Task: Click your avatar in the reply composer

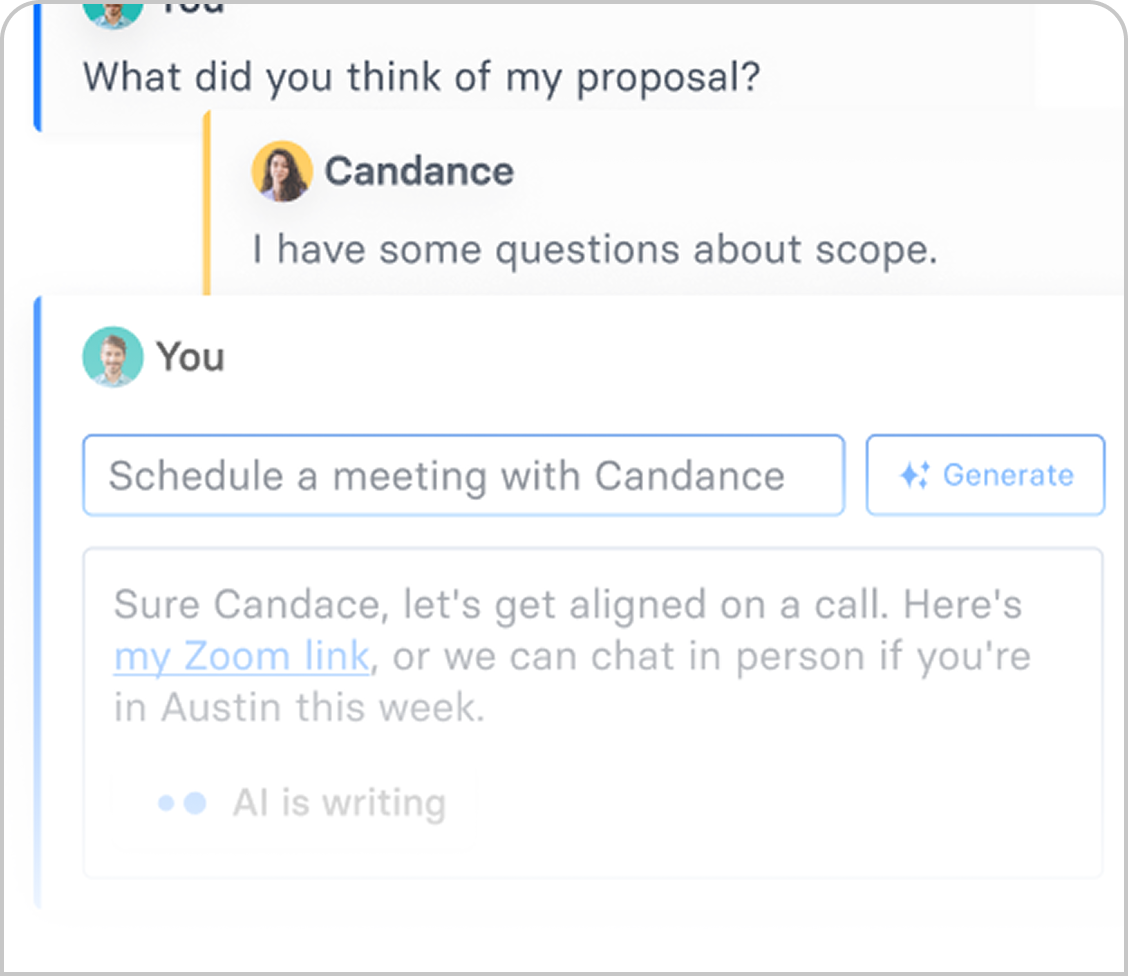Action: click(113, 357)
